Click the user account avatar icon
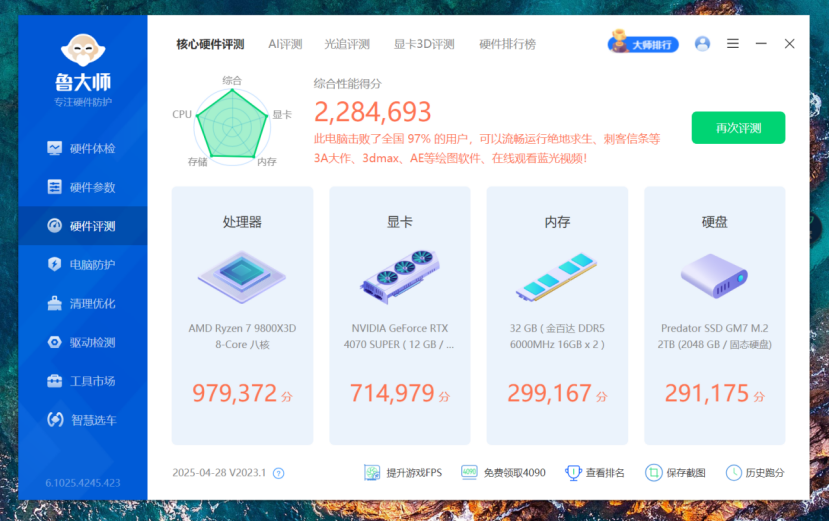 pos(702,43)
